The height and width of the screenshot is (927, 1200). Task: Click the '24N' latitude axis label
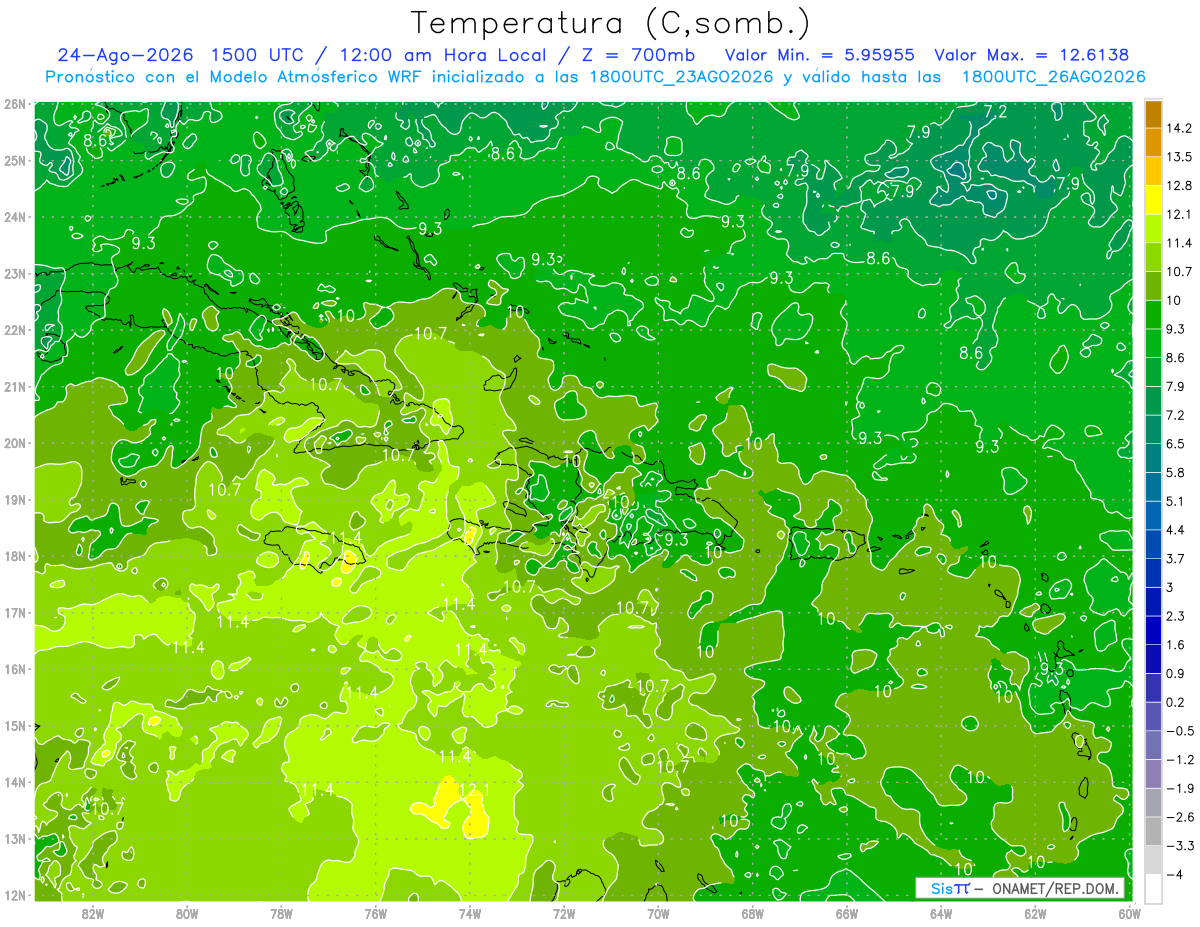pos(14,217)
